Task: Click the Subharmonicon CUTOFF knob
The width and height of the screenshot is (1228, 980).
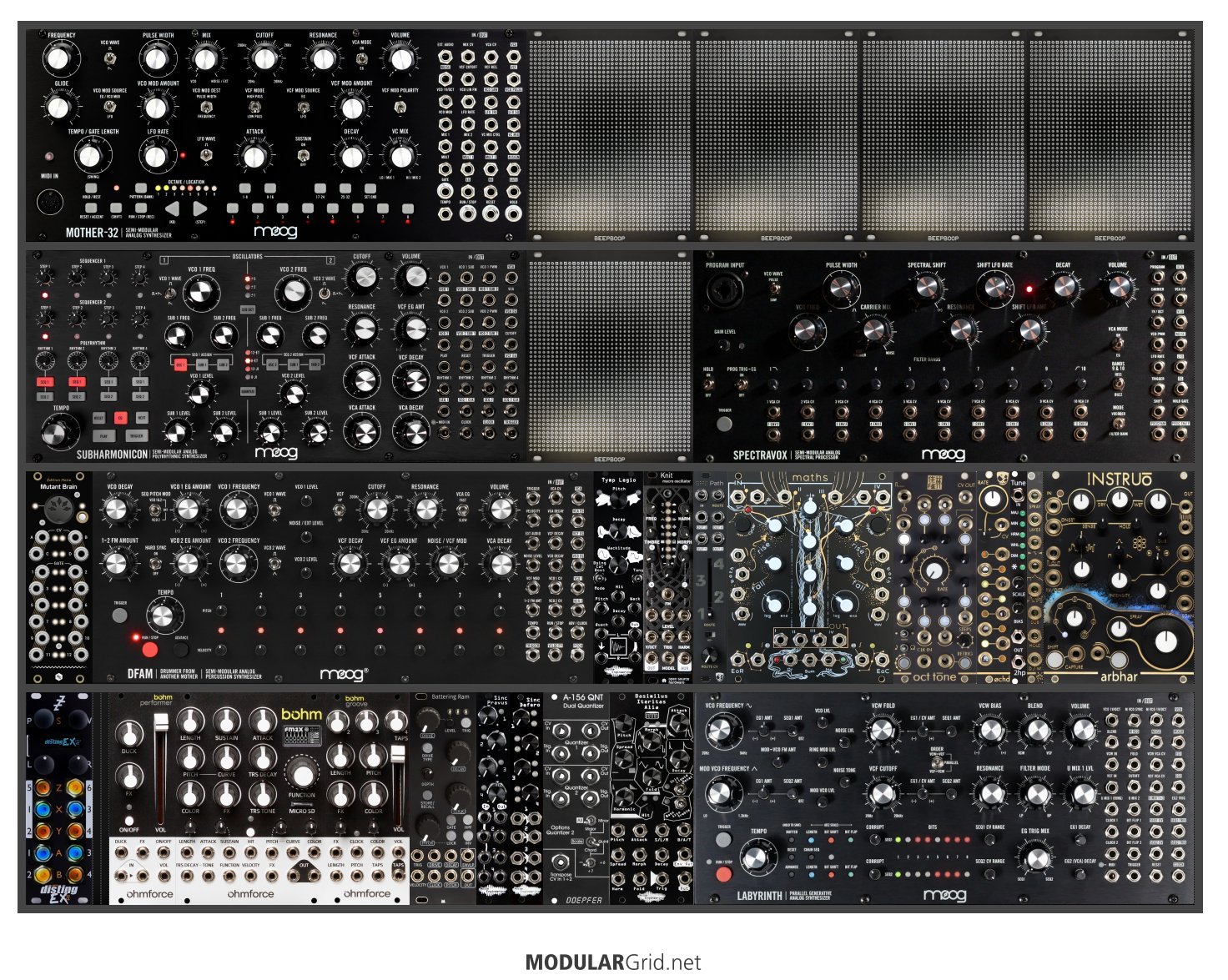Action: point(362,279)
